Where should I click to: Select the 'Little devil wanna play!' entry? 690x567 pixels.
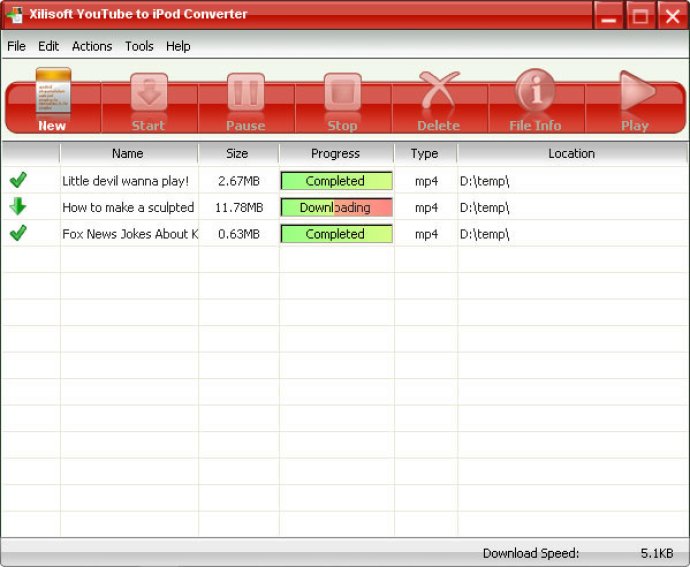(125, 181)
